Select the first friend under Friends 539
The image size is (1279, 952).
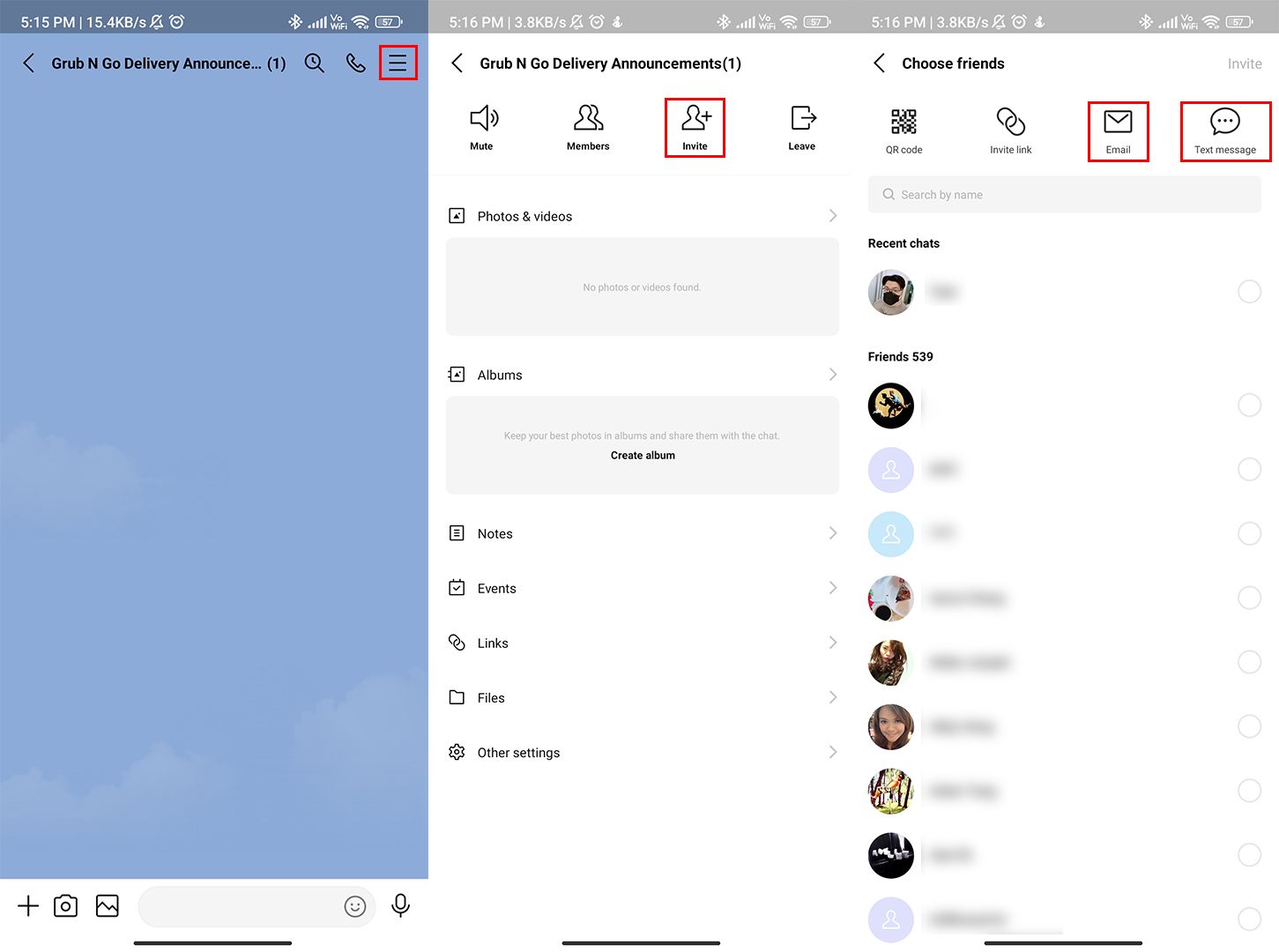(x=1249, y=405)
